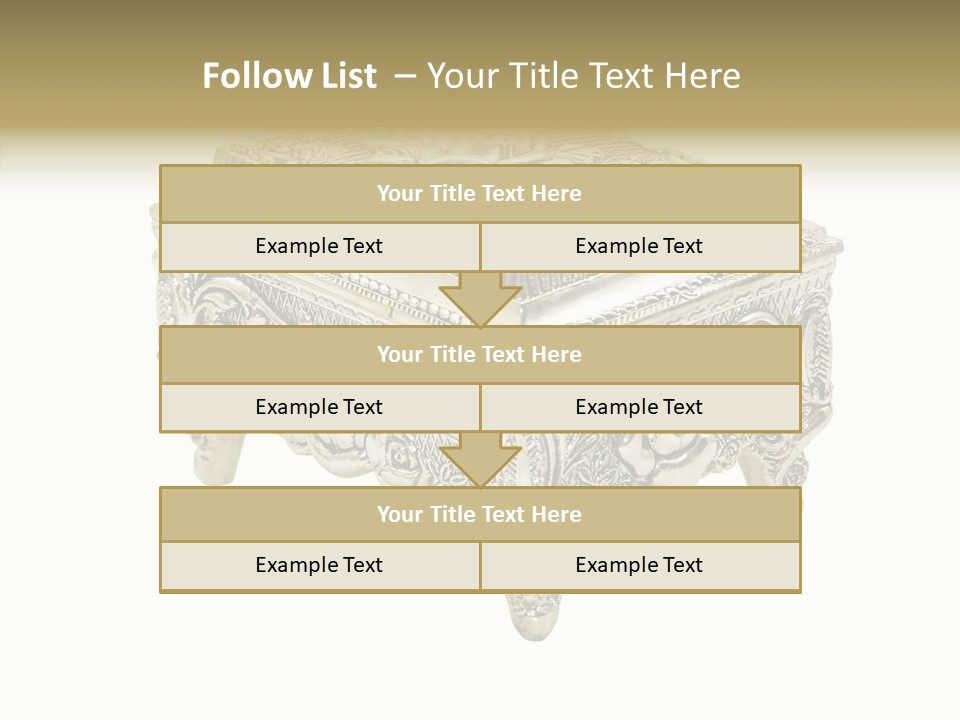This screenshot has width=960, height=720.
Task: Click the dash separator in the slide title
Action: click(x=405, y=76)
